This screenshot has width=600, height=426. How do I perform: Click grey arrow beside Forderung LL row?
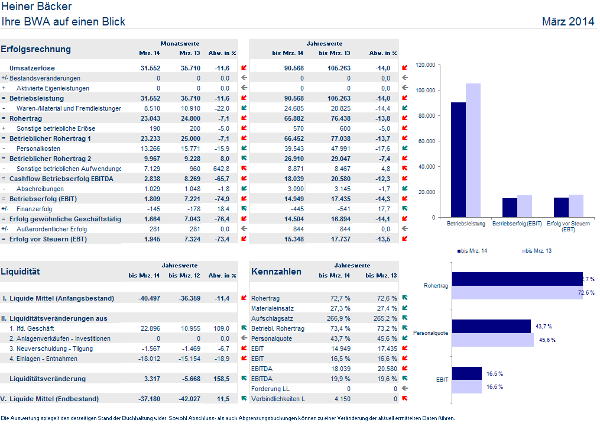405,388
